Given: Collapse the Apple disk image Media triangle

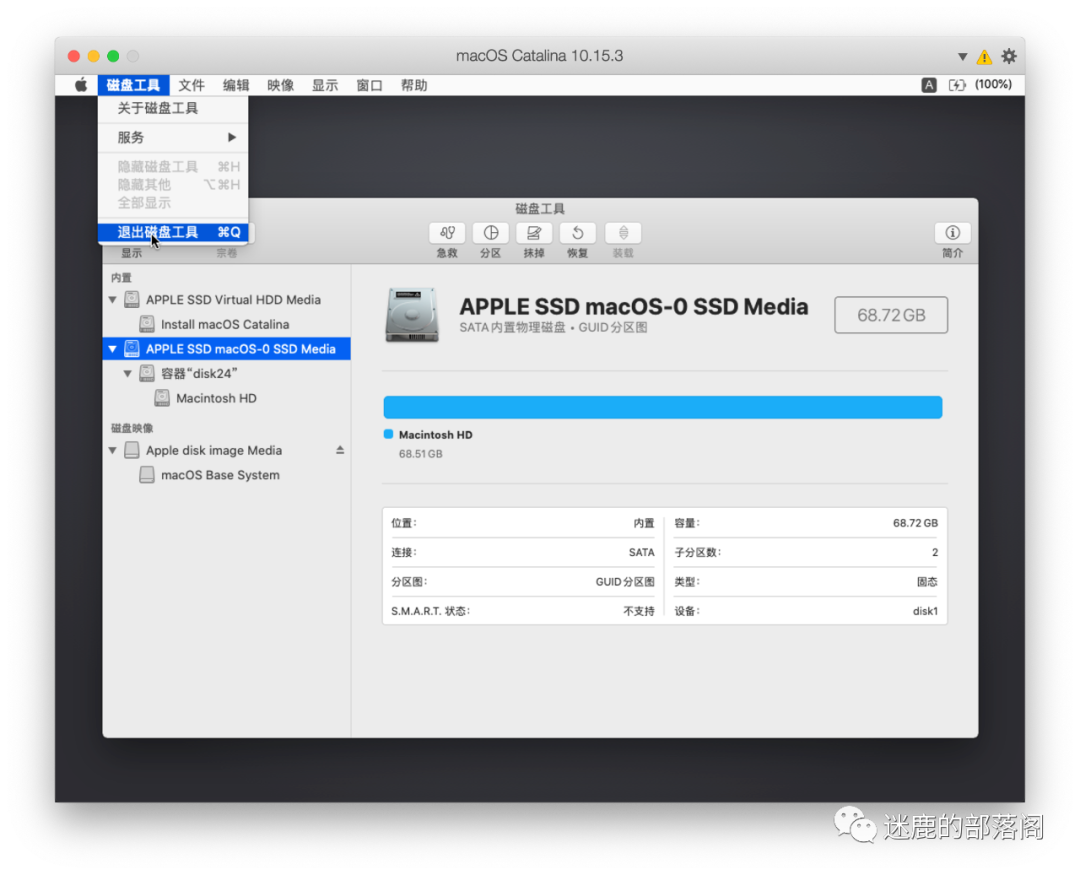Looking at the screenshot, I should pyautogui.click(x=112, y=451).
